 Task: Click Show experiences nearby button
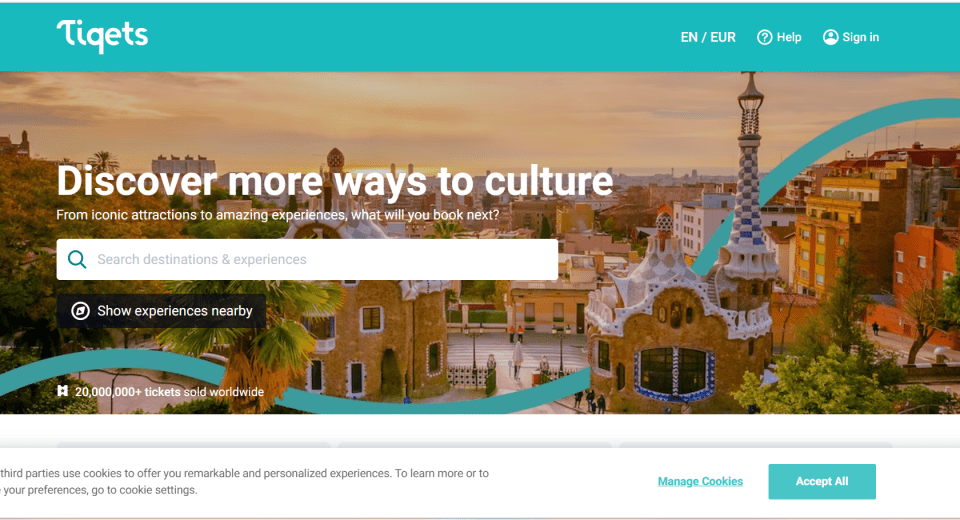pos(162,311)
